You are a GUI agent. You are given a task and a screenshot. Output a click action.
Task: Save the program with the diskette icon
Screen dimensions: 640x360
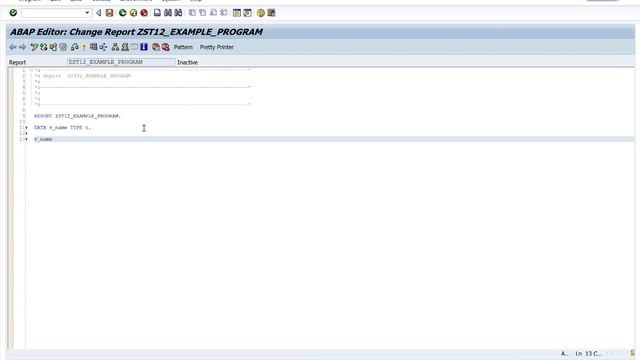pyautogui.click(x=109, y=13)
